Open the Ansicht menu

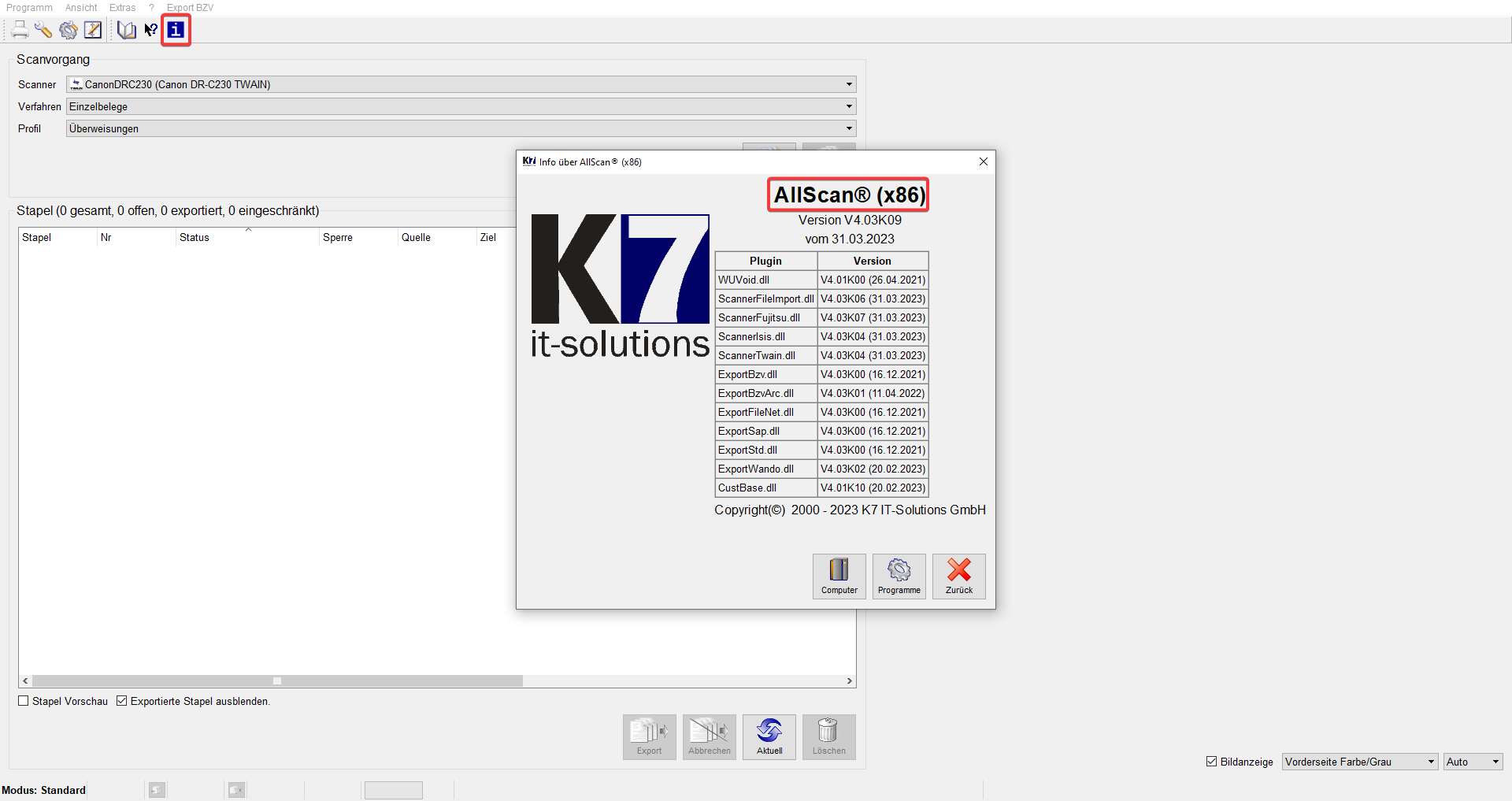point(81,8)
